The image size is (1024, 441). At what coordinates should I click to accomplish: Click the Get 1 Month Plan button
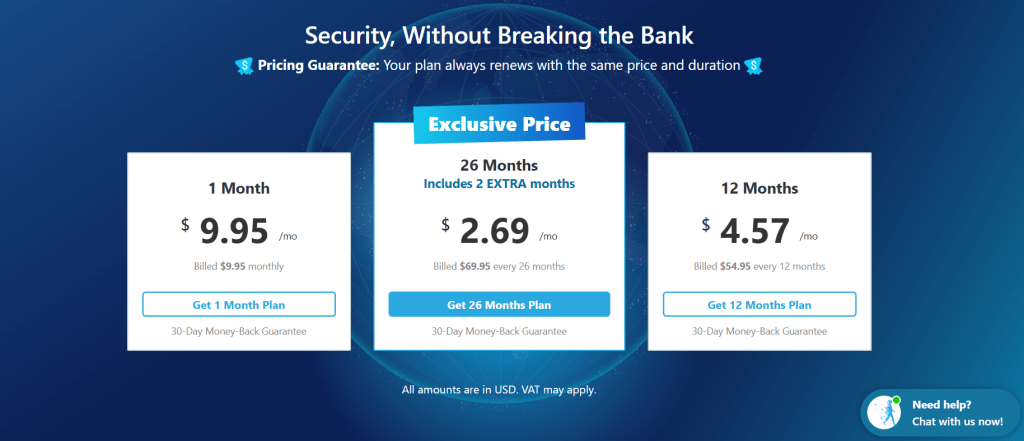(x=239, y=305)
